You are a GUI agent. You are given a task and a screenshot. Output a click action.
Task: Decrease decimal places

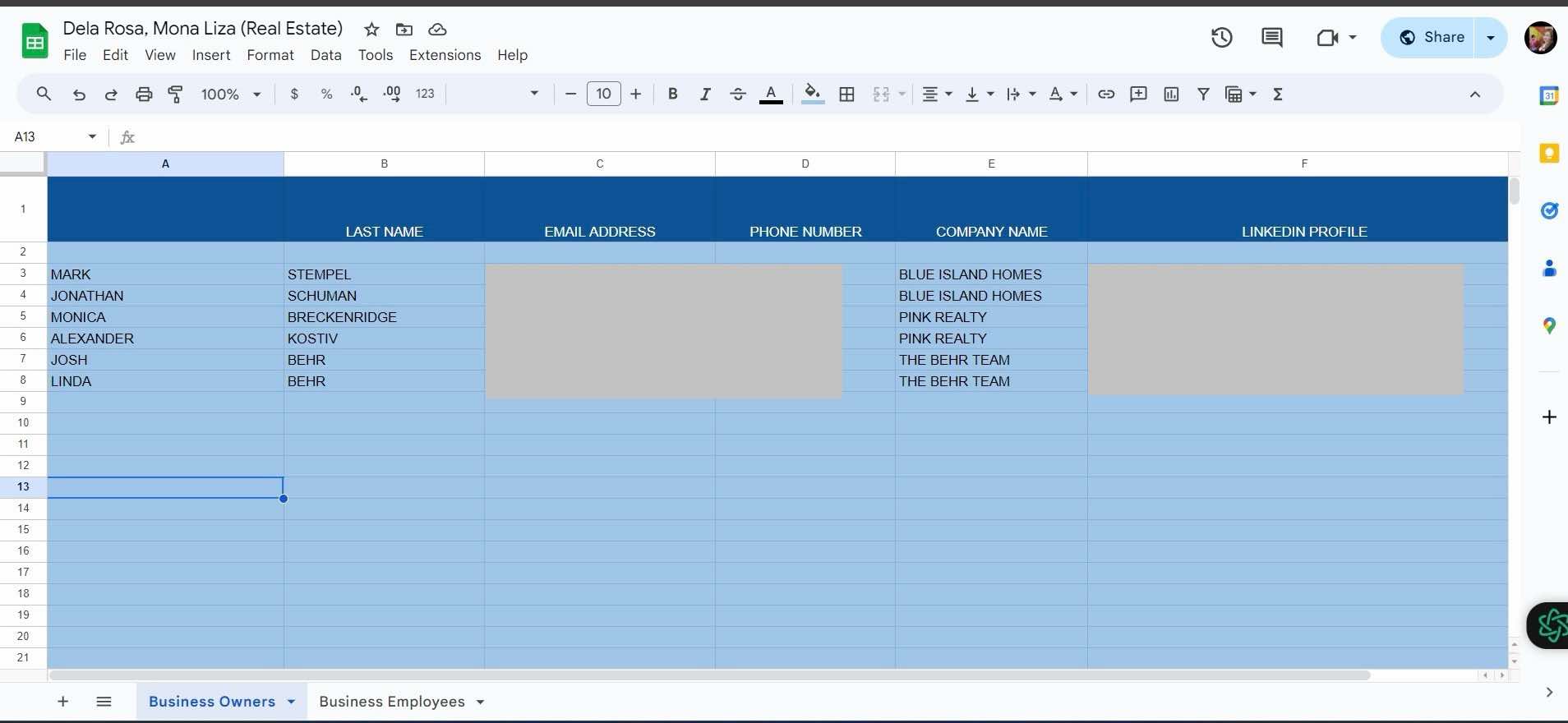(x=358, y=94)
